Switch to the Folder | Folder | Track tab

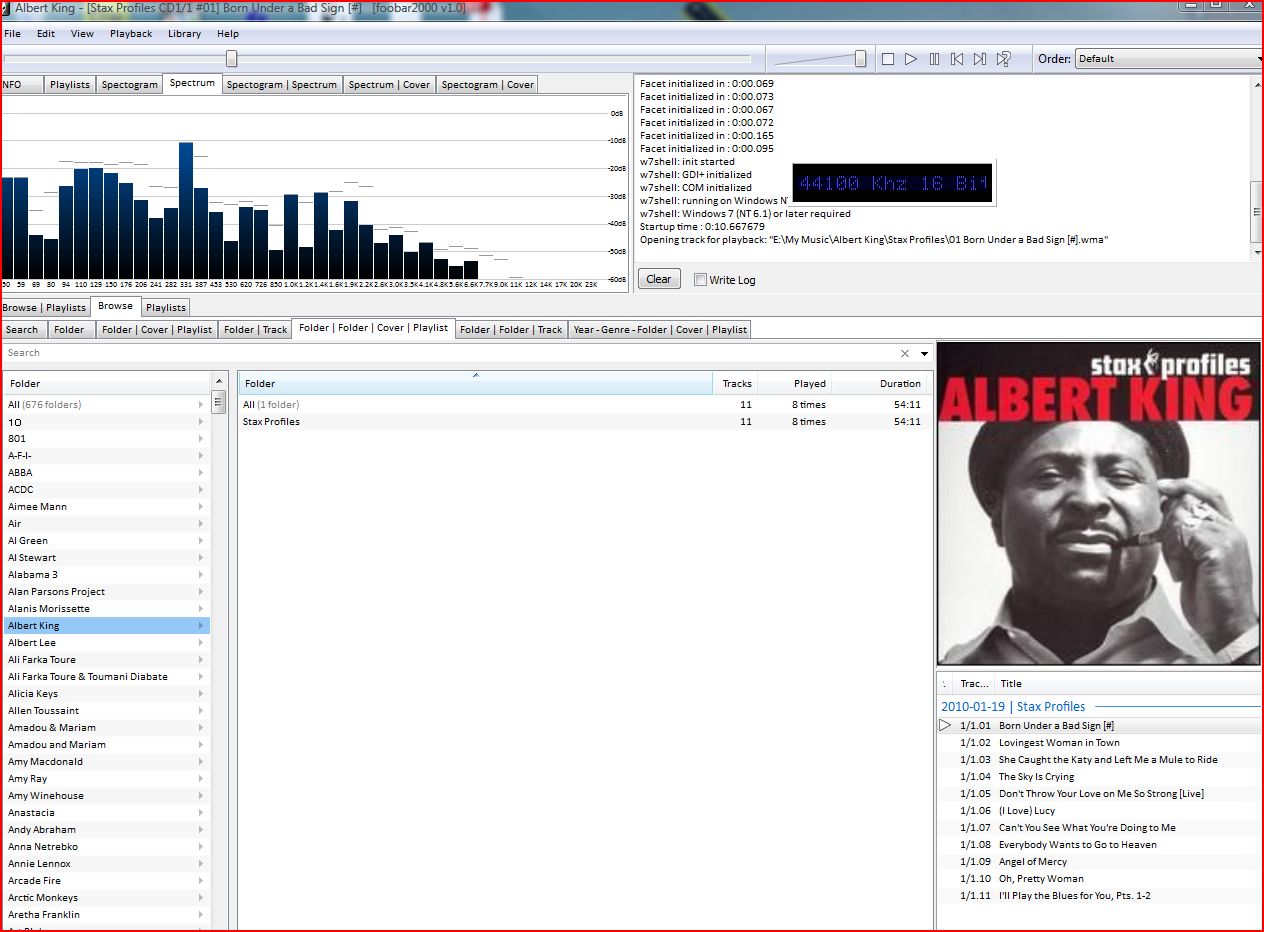pyautogui.click(x=511, y=330)
